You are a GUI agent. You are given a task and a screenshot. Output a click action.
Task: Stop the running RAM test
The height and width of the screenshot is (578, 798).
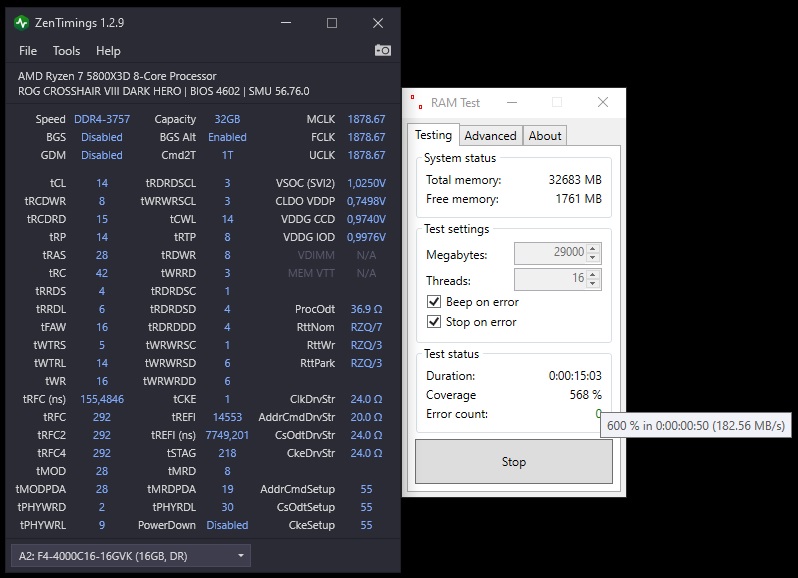click(x=514, y=461)
